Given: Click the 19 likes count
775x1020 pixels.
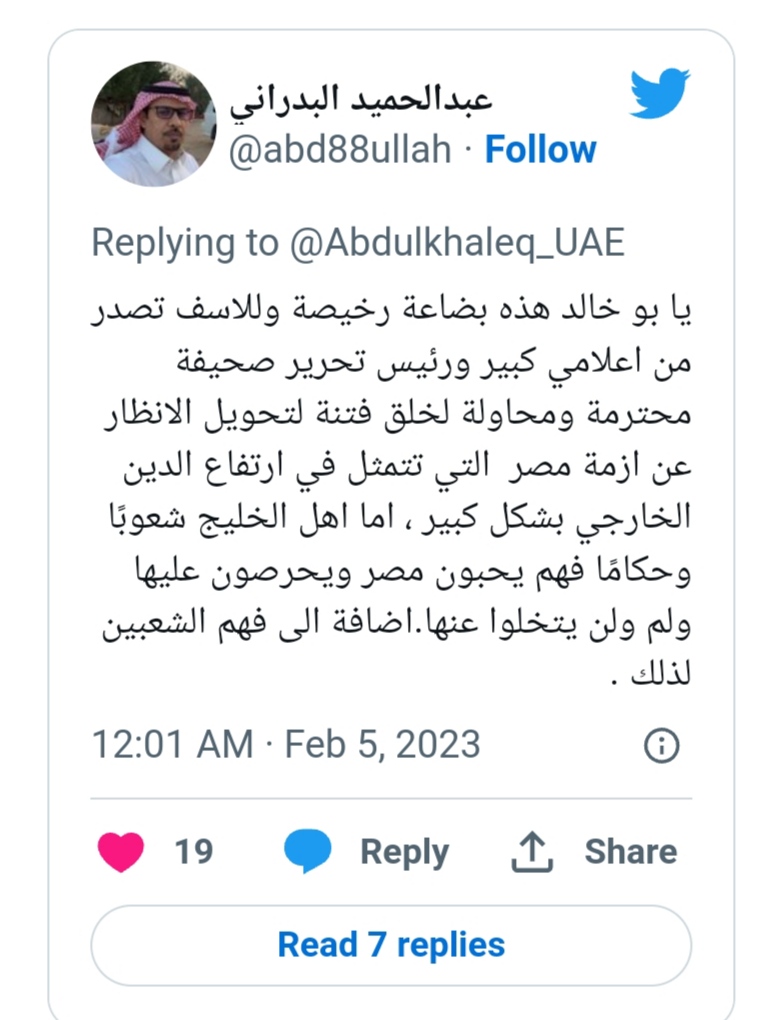Looking at the screenshot, I should coord(193,852).
